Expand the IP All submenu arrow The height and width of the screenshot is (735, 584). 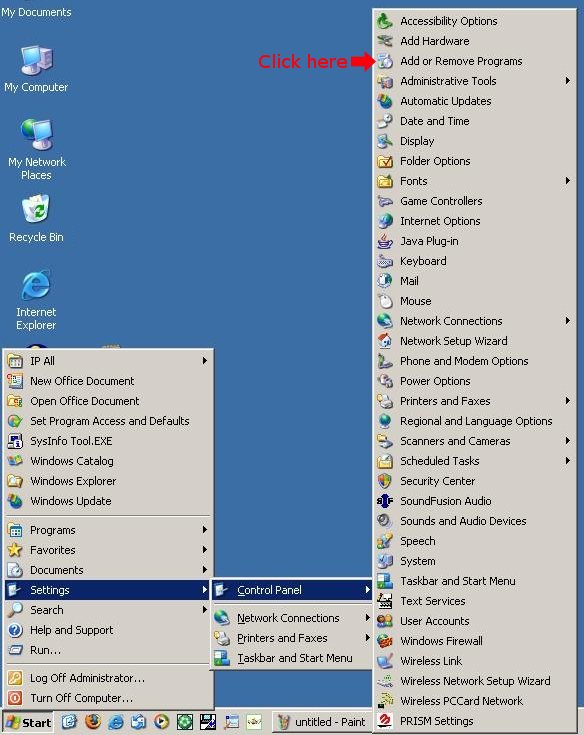pos(205,360)
